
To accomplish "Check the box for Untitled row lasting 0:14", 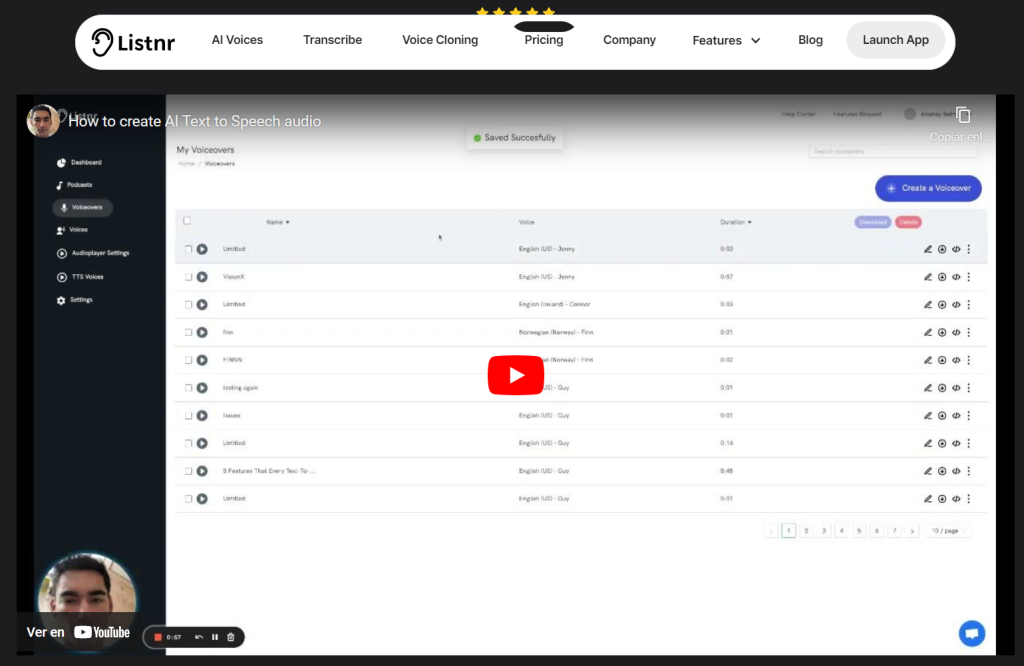I will (188, 443).
